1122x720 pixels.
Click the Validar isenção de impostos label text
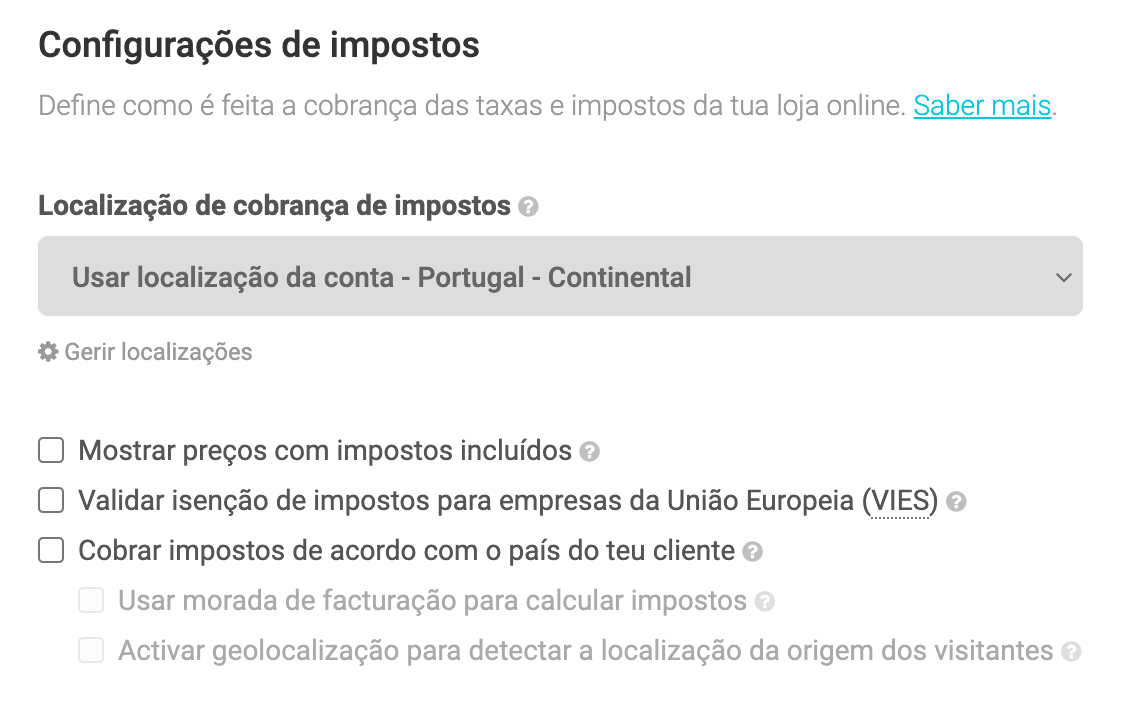pos(466,501)
